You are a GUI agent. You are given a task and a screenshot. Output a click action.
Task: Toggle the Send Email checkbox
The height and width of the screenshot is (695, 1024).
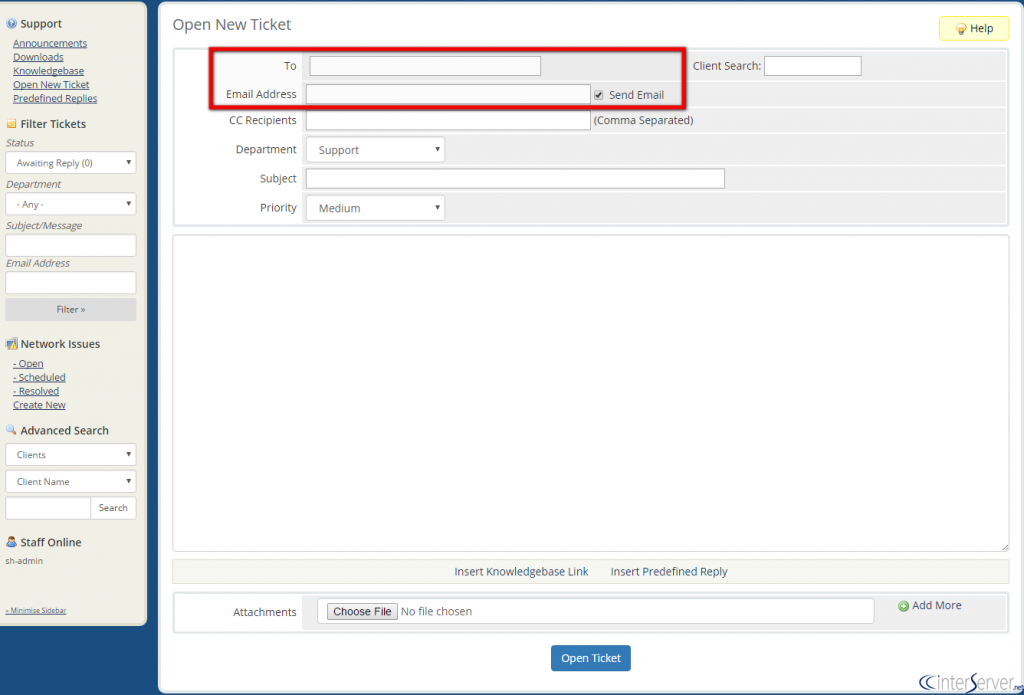click(x=599, y=95)
